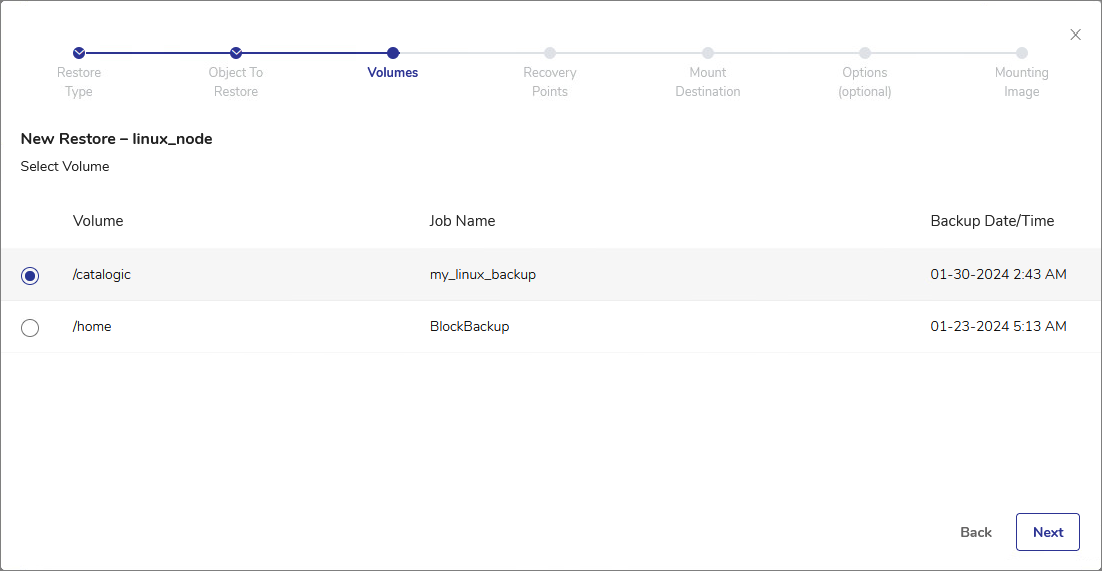Viewport: 1102px width, 571px height.
Task: Sort by Job Name column header
Action: point(462,221)
